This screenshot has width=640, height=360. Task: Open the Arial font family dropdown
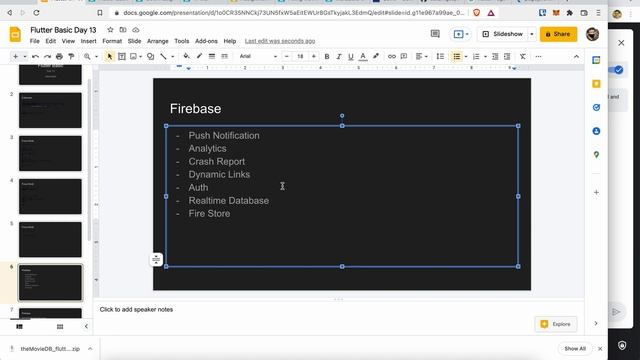tap(258, 56)
